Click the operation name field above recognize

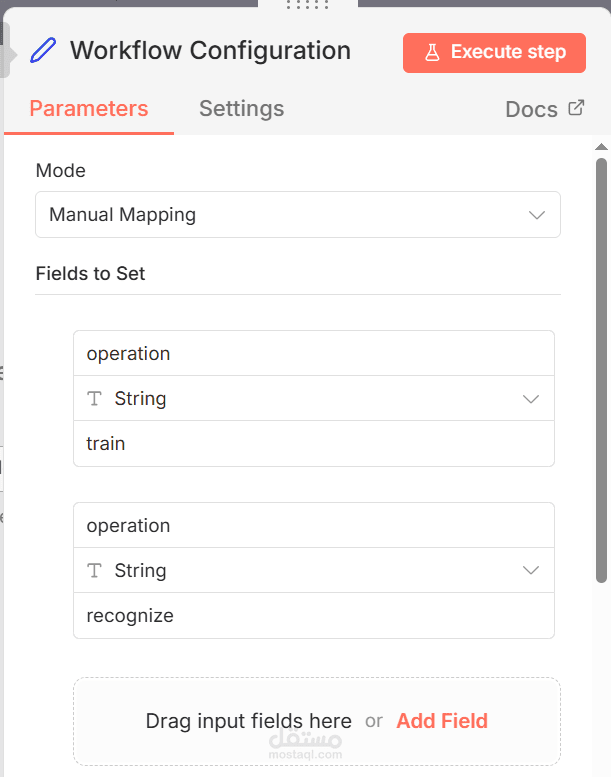(x=313, y=526)
